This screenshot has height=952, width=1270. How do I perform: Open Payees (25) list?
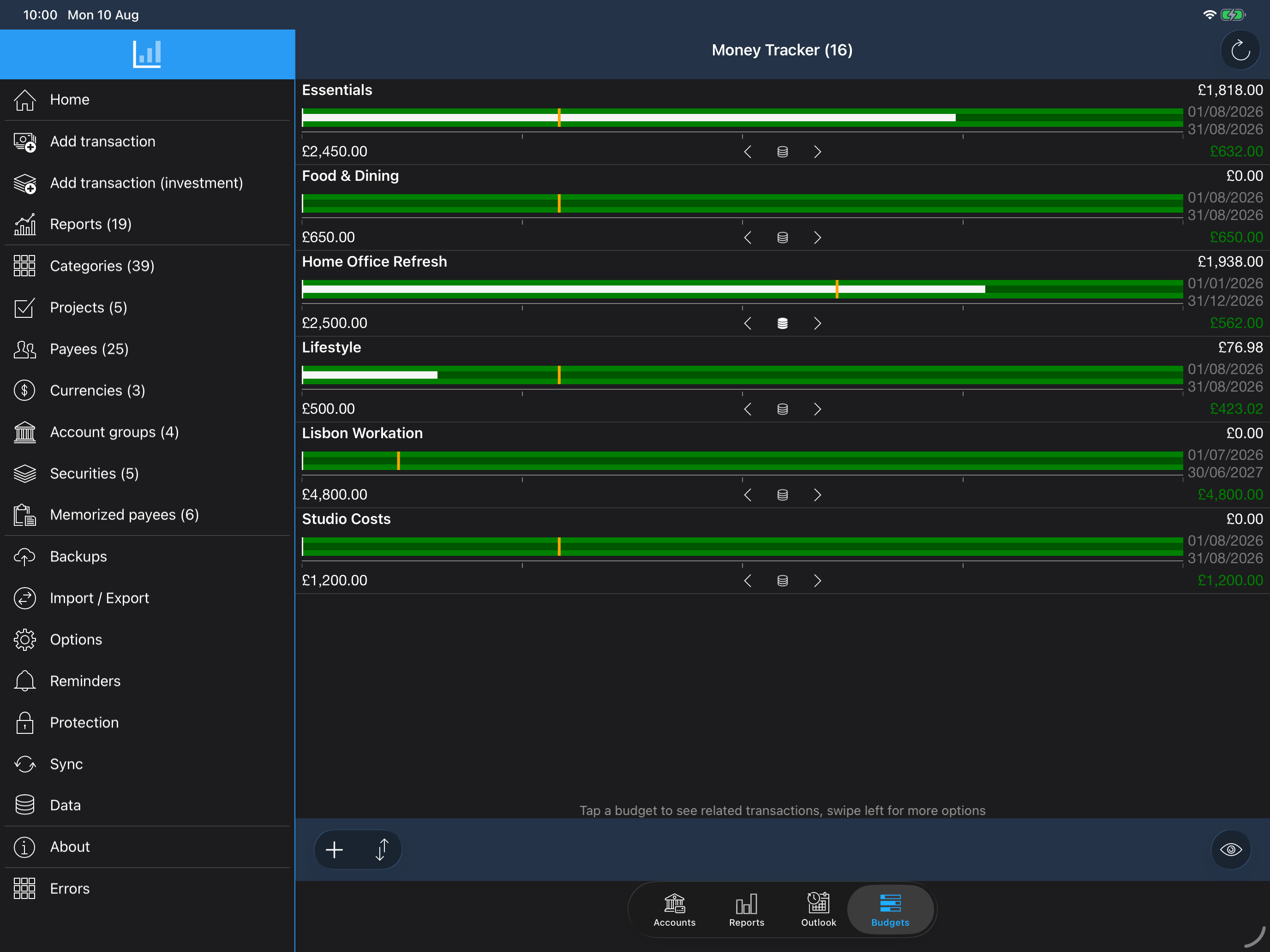click(147, 349)
